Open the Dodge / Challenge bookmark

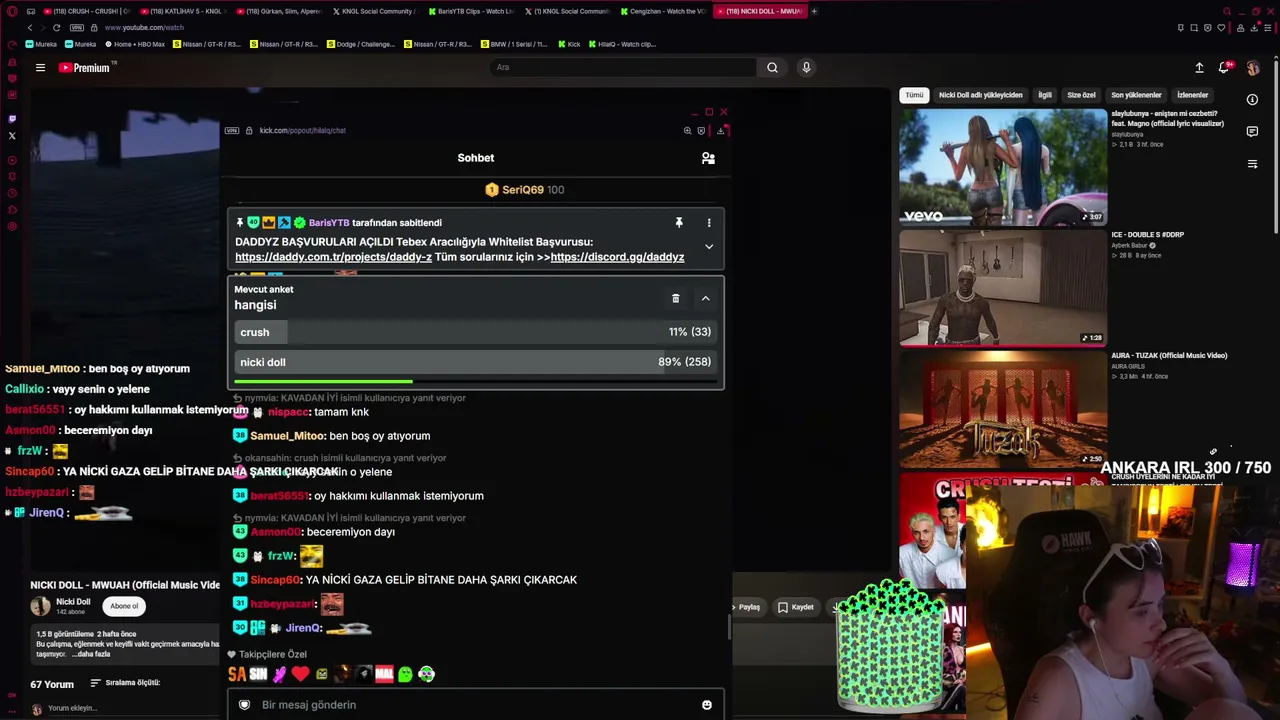point(361,44)
